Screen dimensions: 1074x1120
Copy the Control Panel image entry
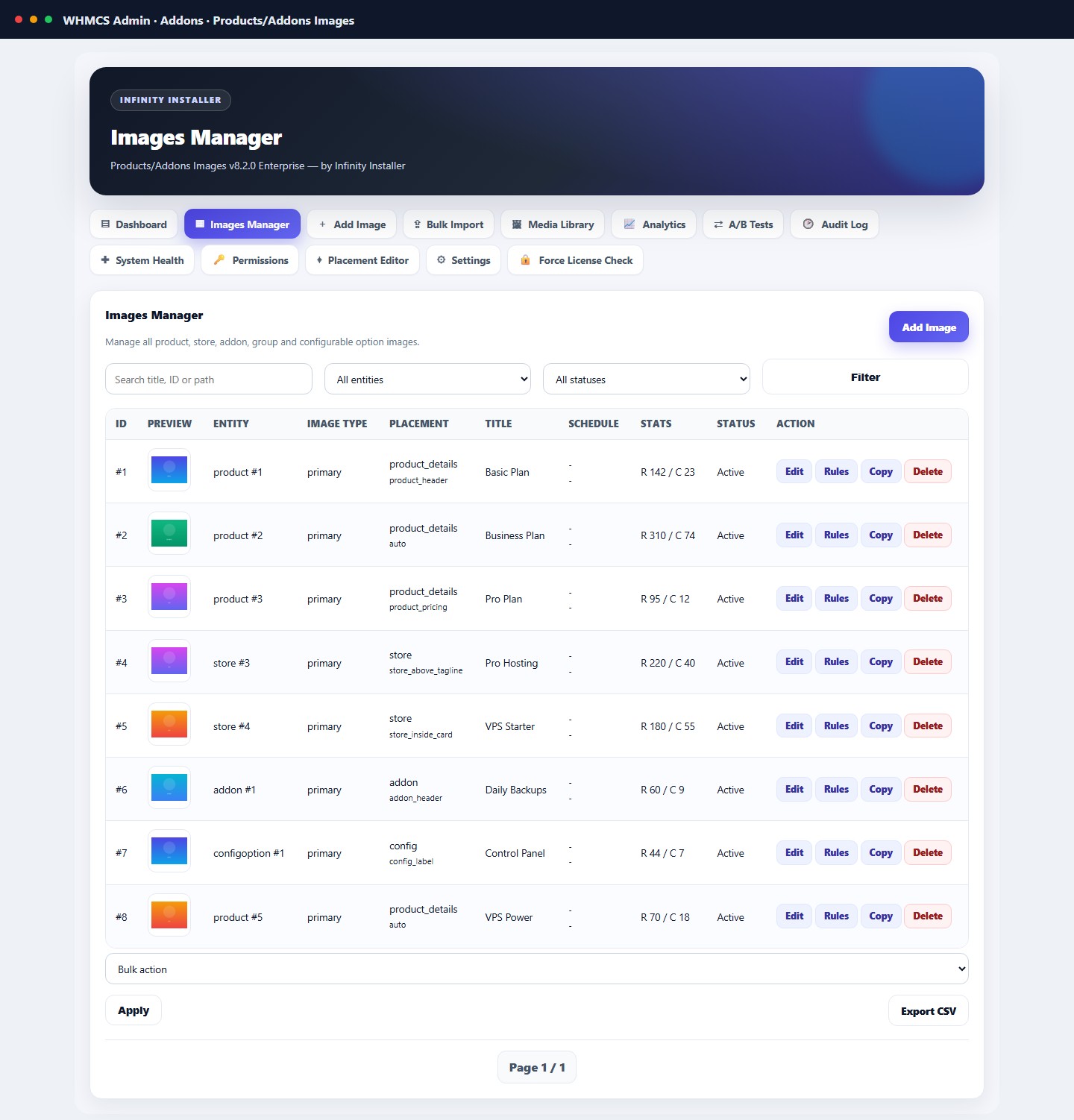[881, 852]
